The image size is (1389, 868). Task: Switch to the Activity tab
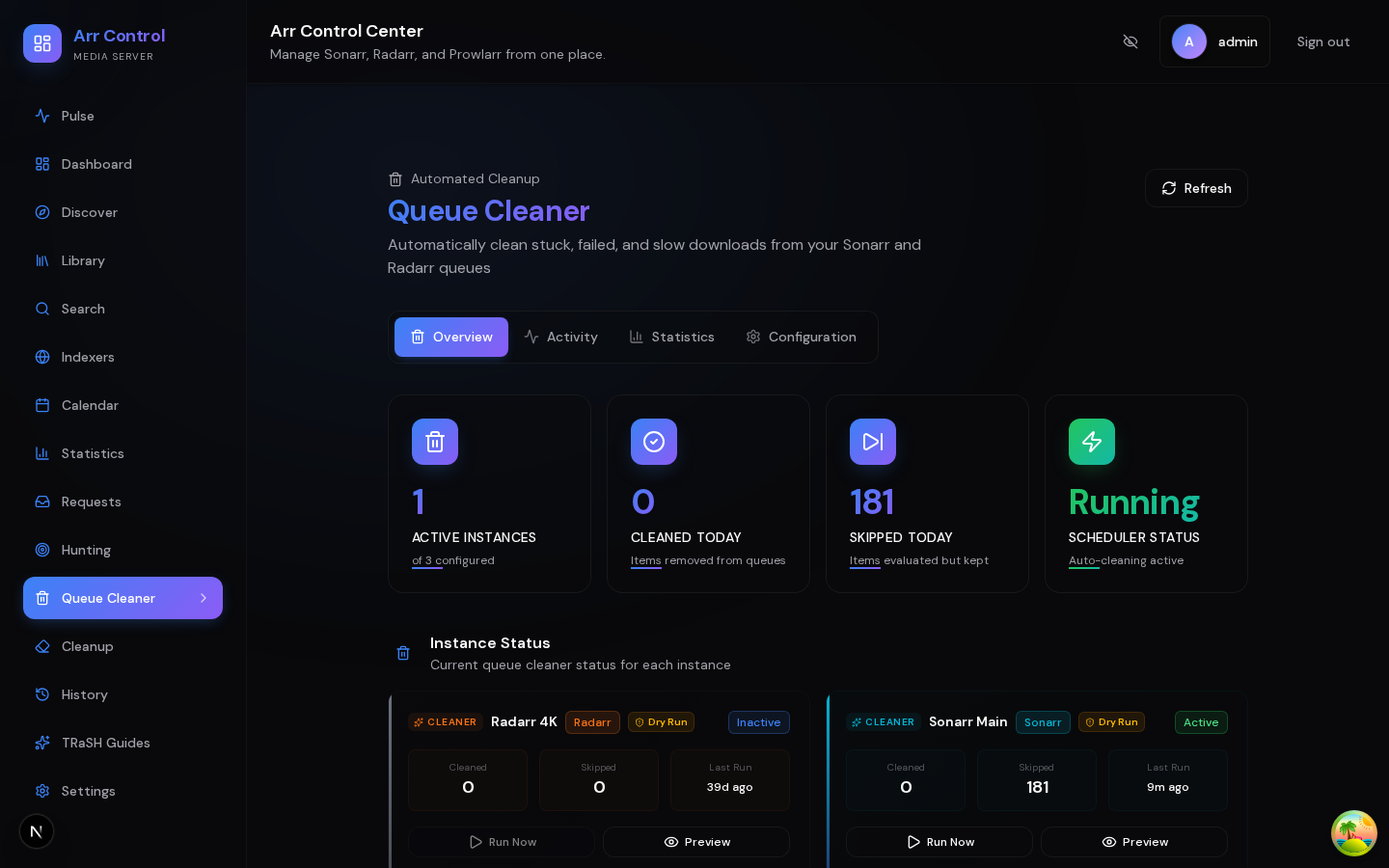560,337
